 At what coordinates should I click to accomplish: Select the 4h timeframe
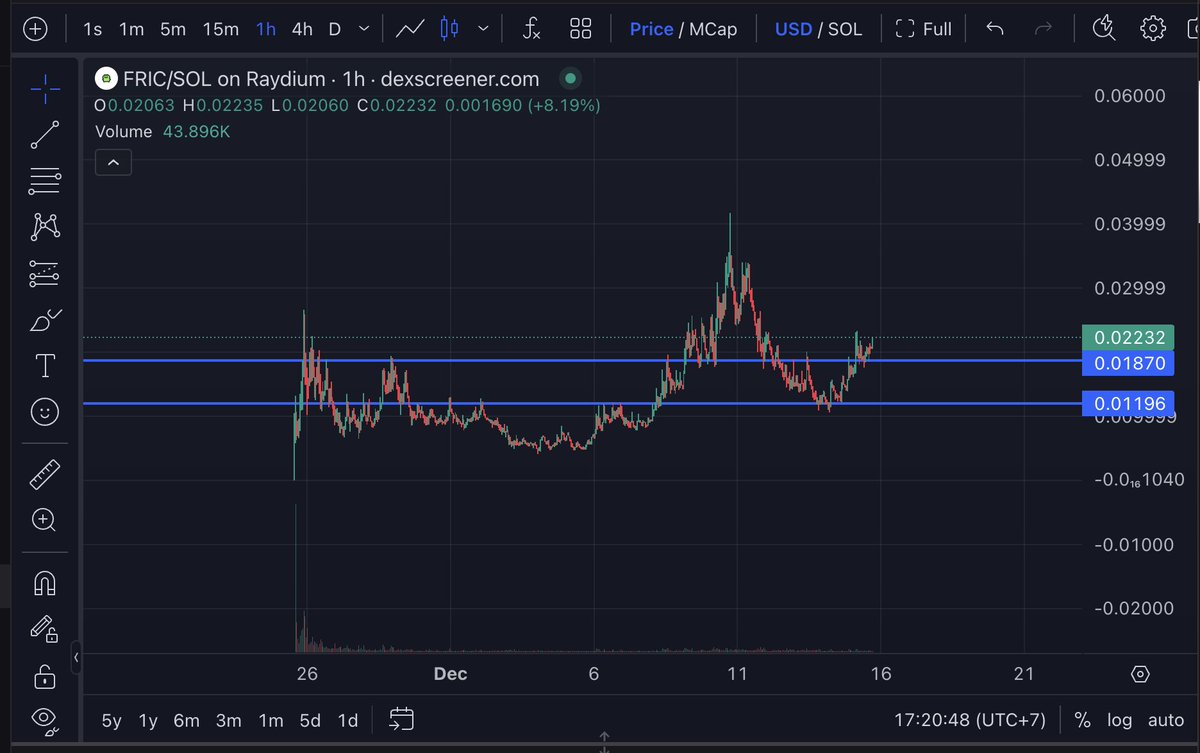coord(302,29)
